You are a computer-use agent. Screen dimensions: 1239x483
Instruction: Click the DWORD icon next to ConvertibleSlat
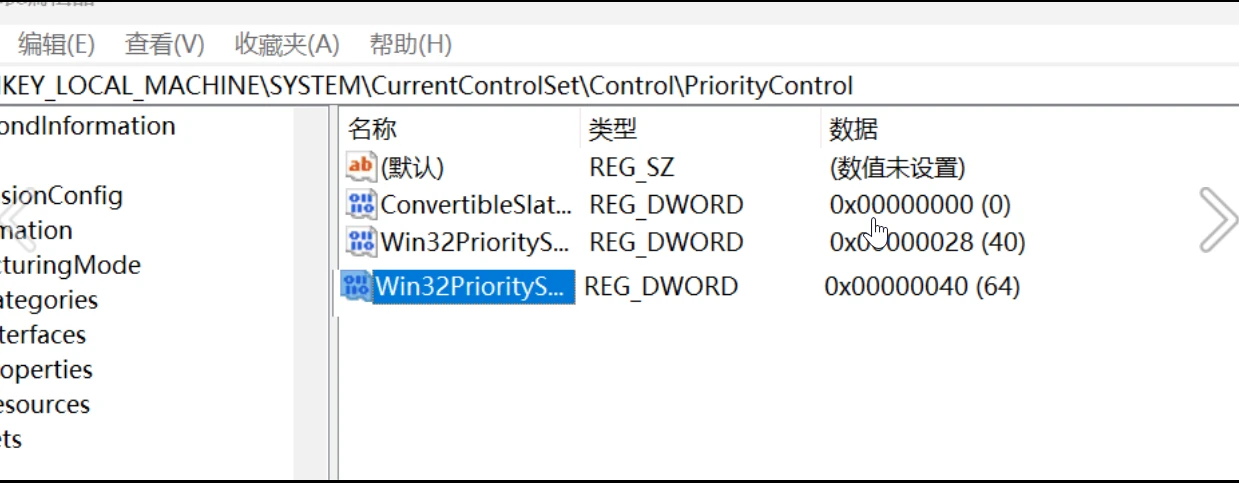coord(360,205)
